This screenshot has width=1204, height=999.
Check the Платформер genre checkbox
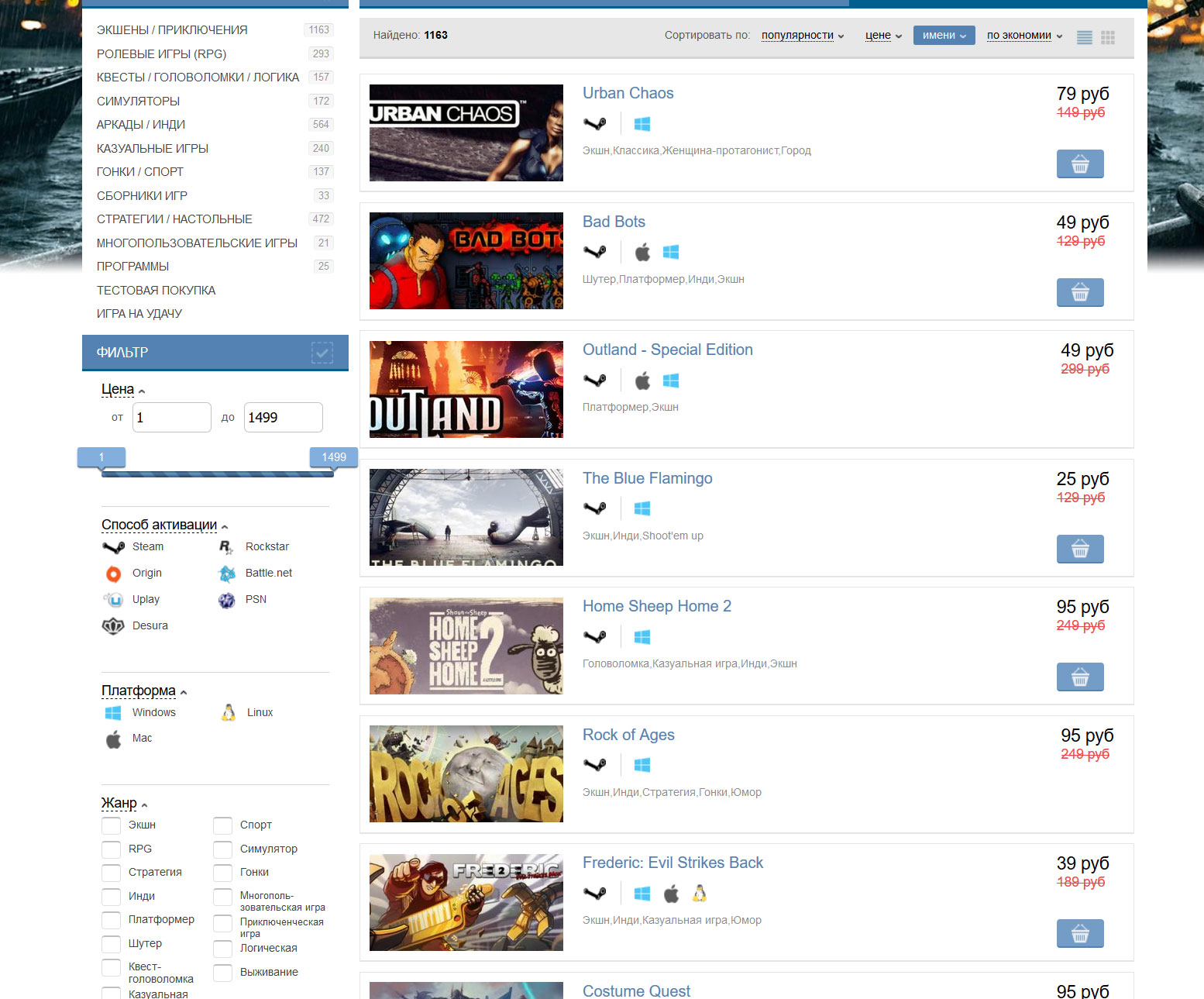[x=112, y=920]
